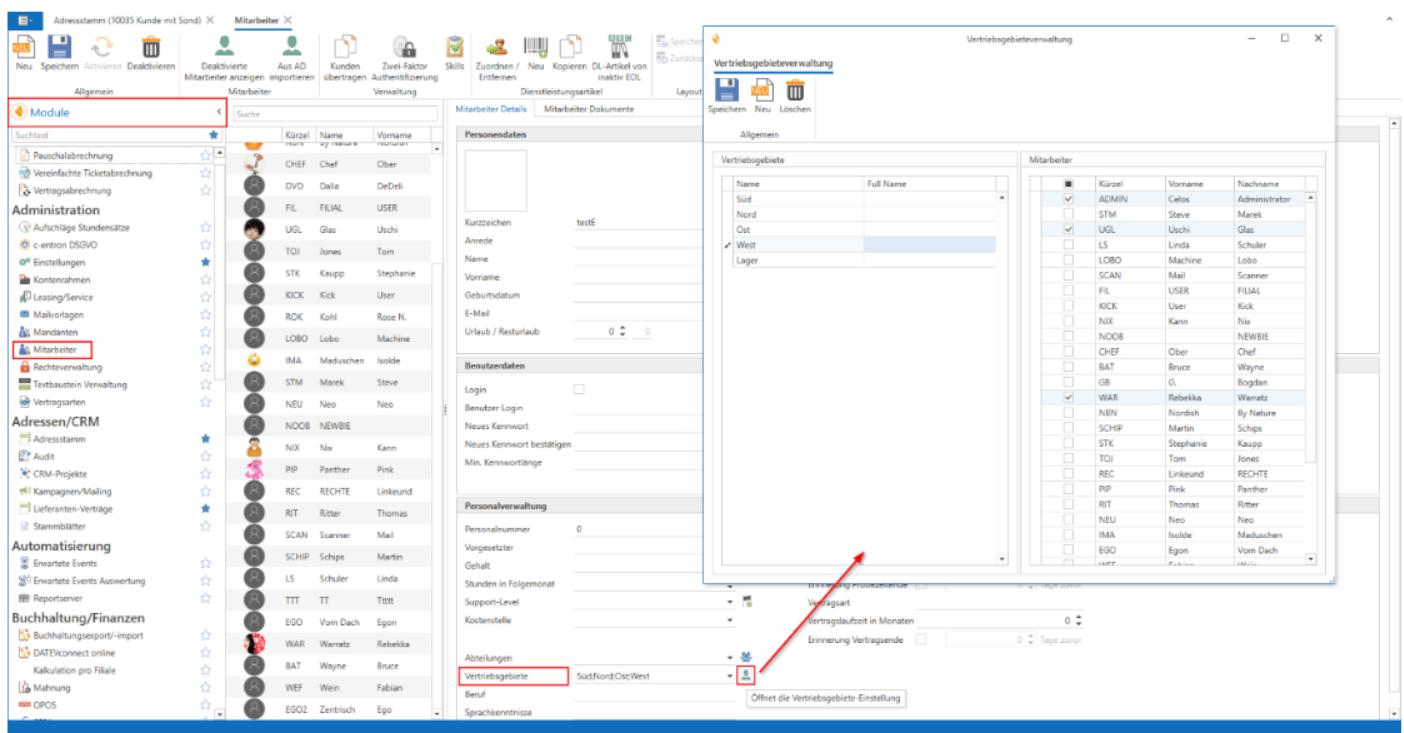Click the Zwei-Faktor Authentifizierung icon
The height and width of the screenshot is (733, 1404).
[x=404, y=47]
